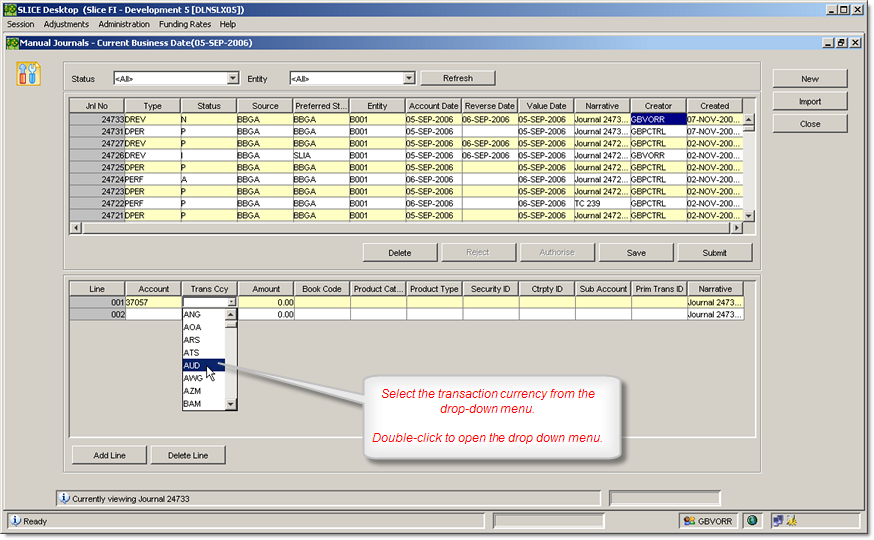Click the network connection status icon

pos(777,521)
